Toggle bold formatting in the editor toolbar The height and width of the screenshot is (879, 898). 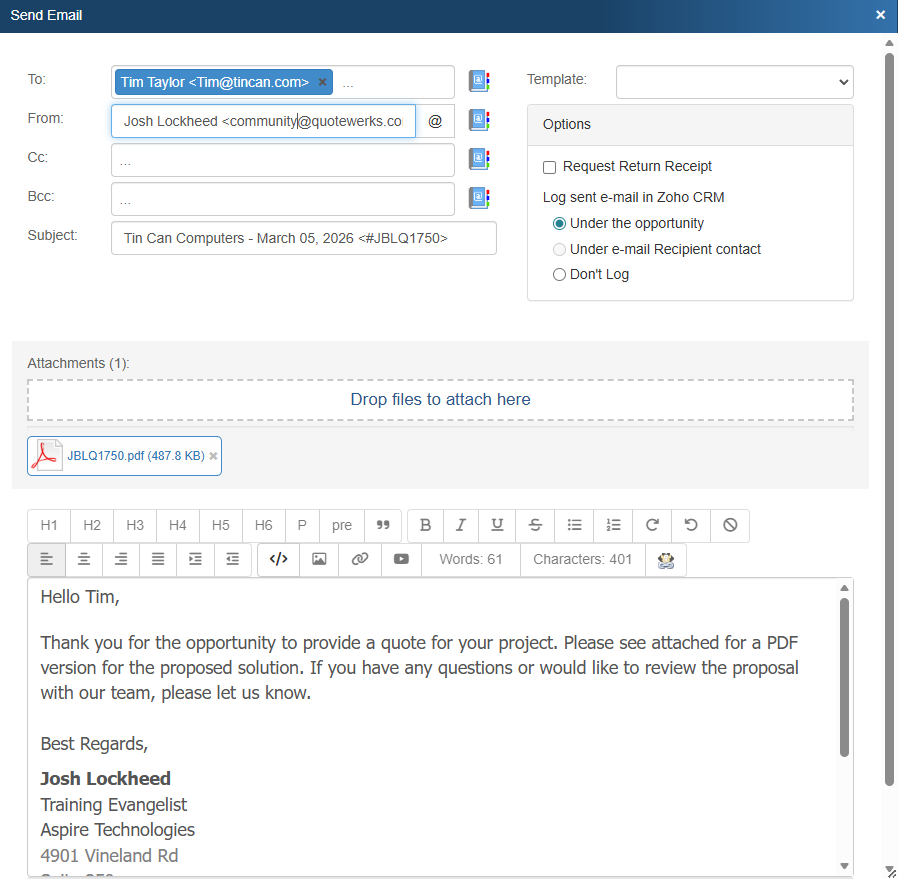pyautogui.click(x=425, y=525)
